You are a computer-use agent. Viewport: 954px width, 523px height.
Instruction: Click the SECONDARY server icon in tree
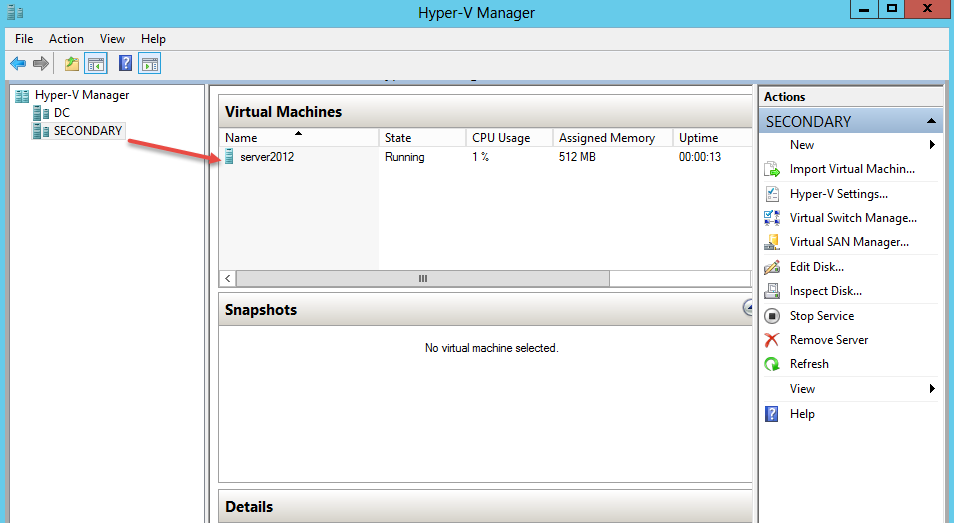[41, 131]
